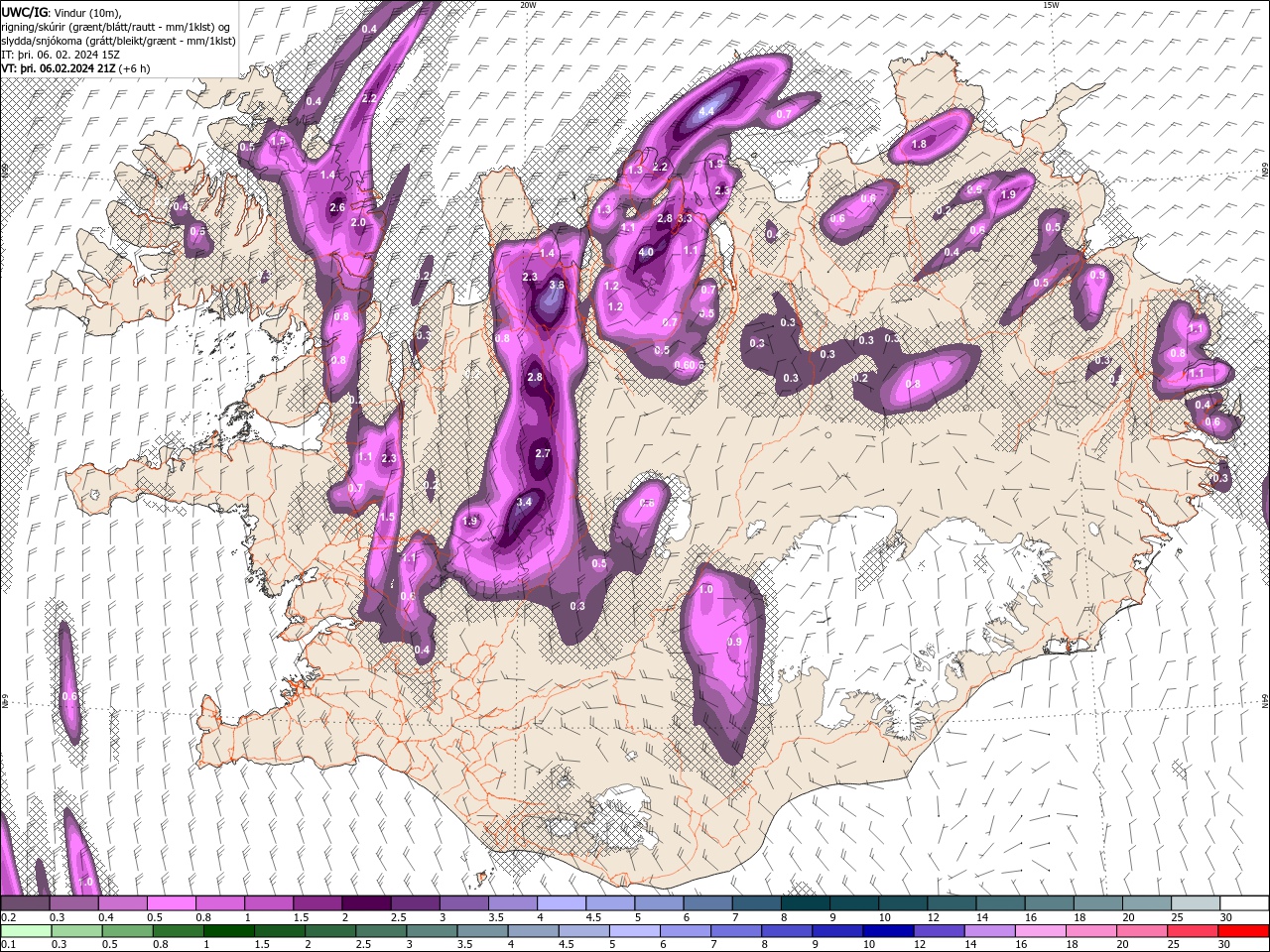1270x952 pixels.
Task: Pick bottom-row red legend swatch after 30
Action: click(x=1244, y=931)
